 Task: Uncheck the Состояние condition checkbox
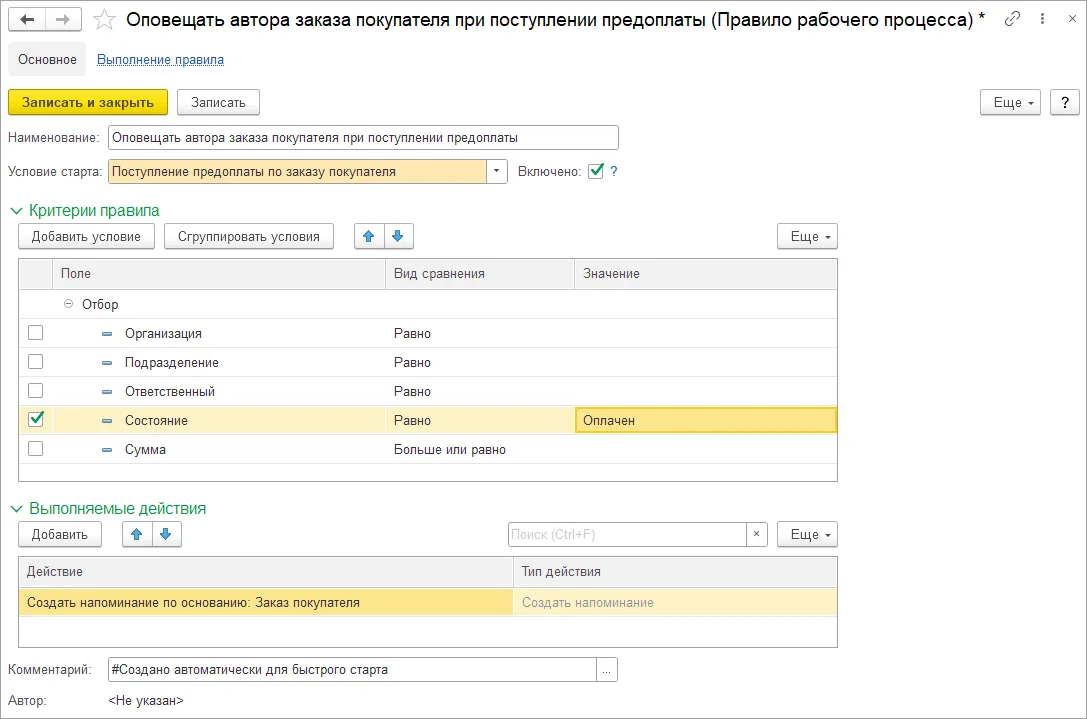(35, 419)
